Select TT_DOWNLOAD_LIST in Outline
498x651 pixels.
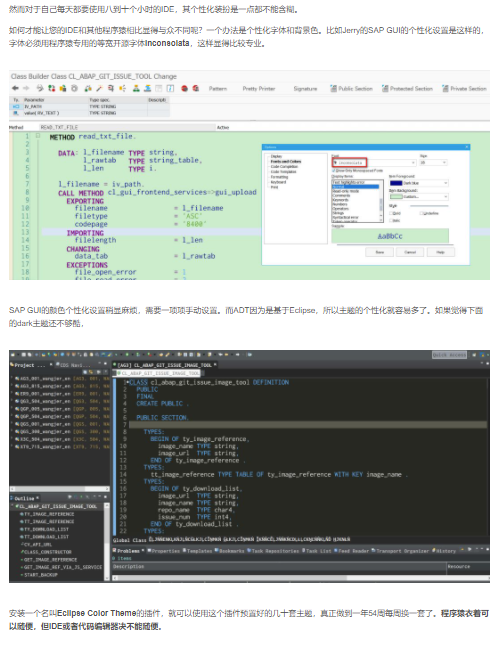coord(45,537)
